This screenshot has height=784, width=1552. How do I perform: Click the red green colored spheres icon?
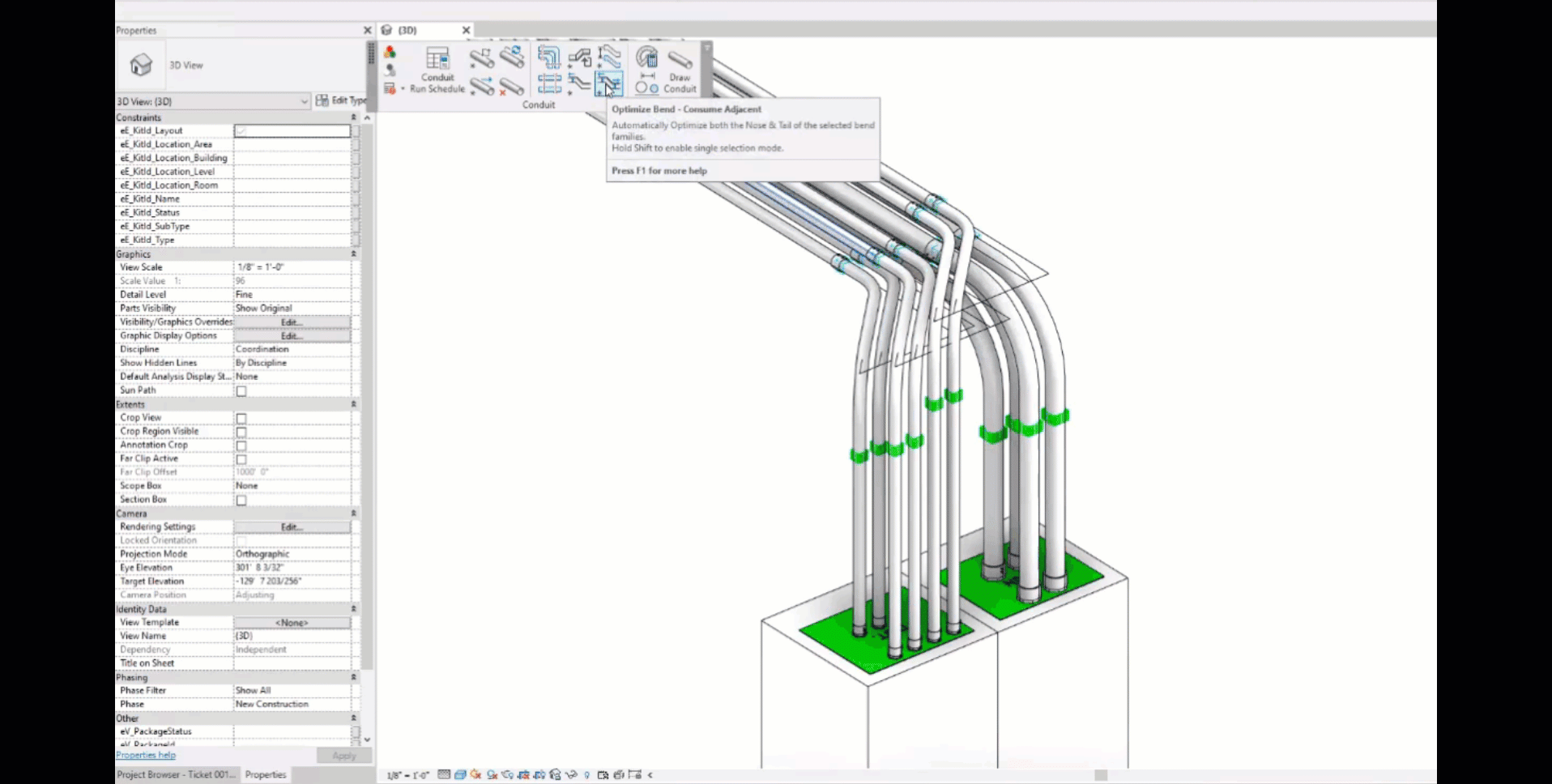point(390,53)
